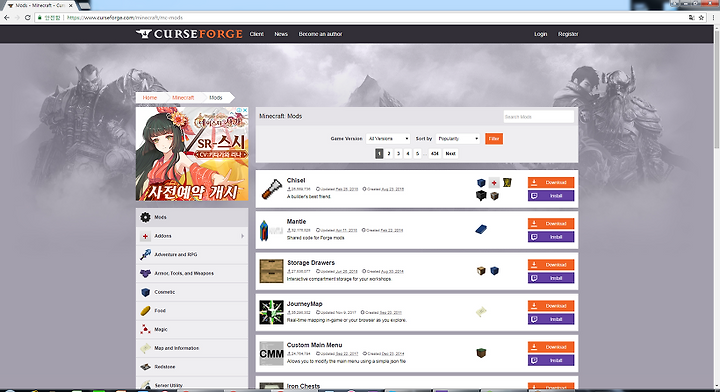Open the Chisel mod thumbnail image
The height and width of the screenshot is (392, 720).
coord(271,189)
